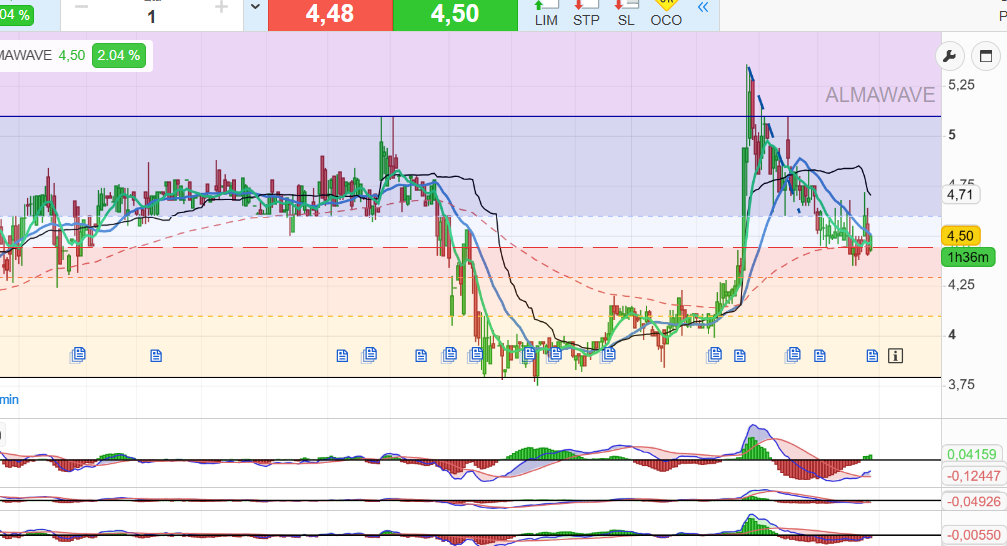The image size is (1007, 546).
Task: Open the black info icon on the chart
Action: point(895,355)
